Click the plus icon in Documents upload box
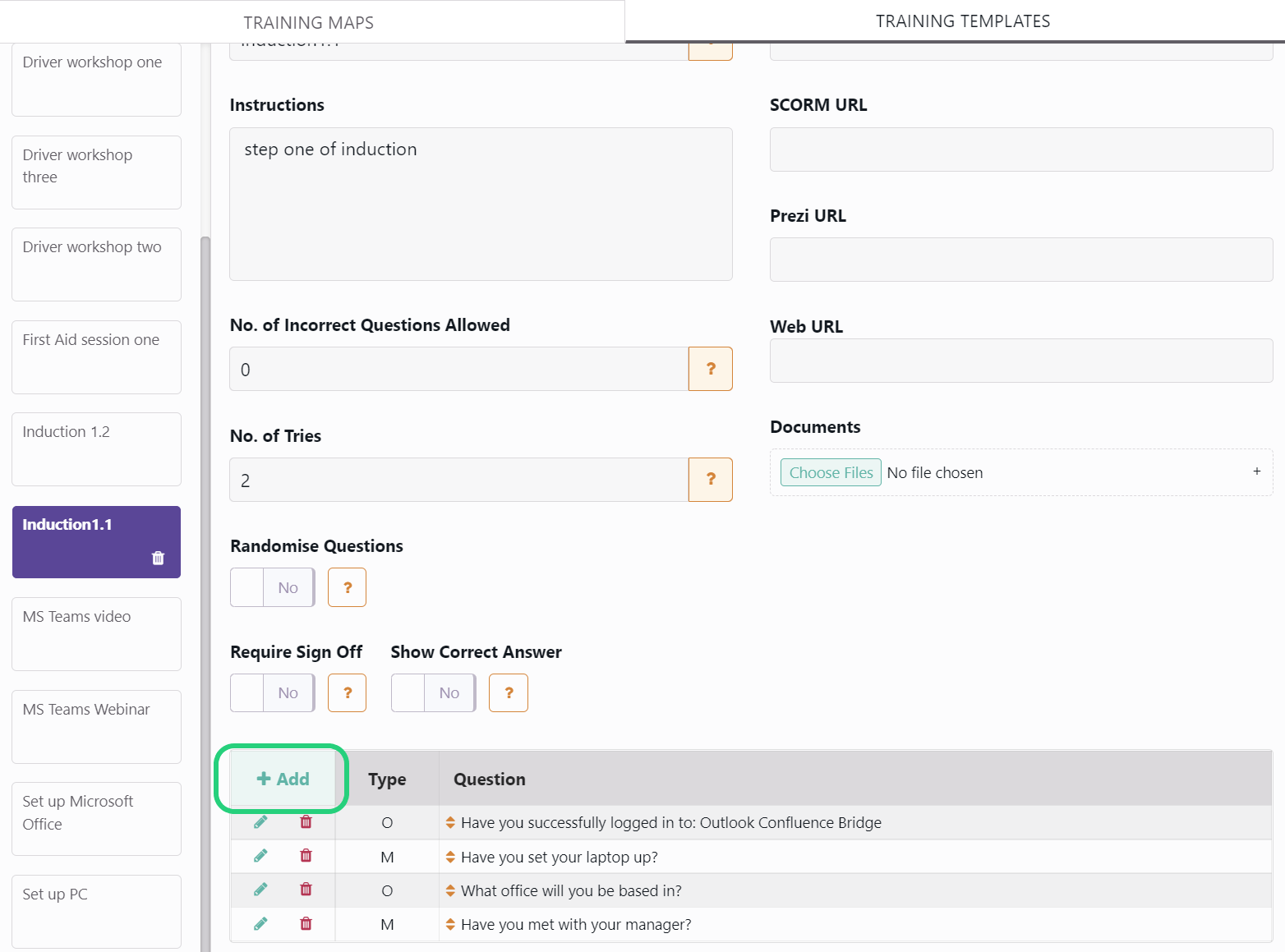Screen dimensions: 1285x952 point(1257,471)
